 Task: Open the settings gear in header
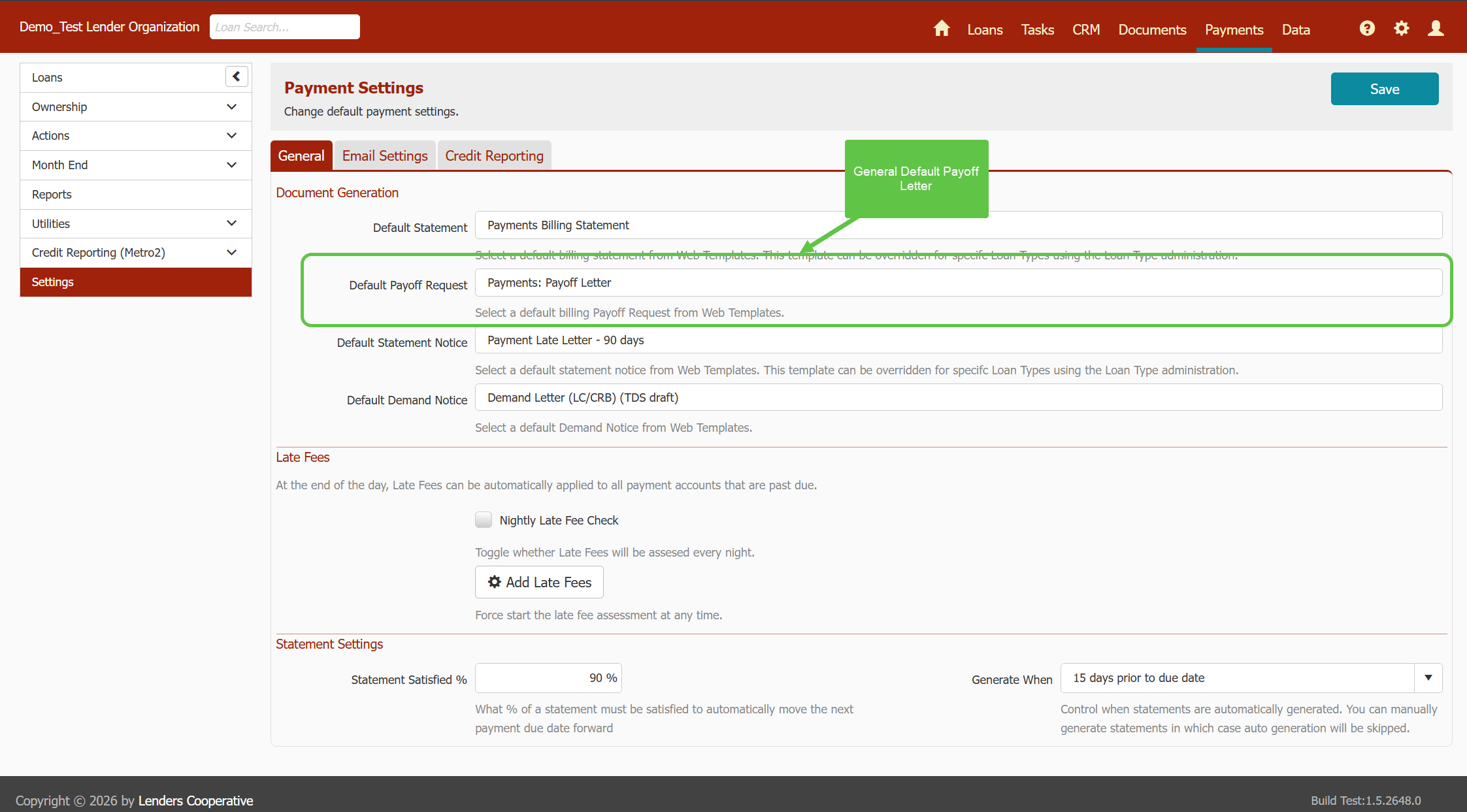[1401, 28]
